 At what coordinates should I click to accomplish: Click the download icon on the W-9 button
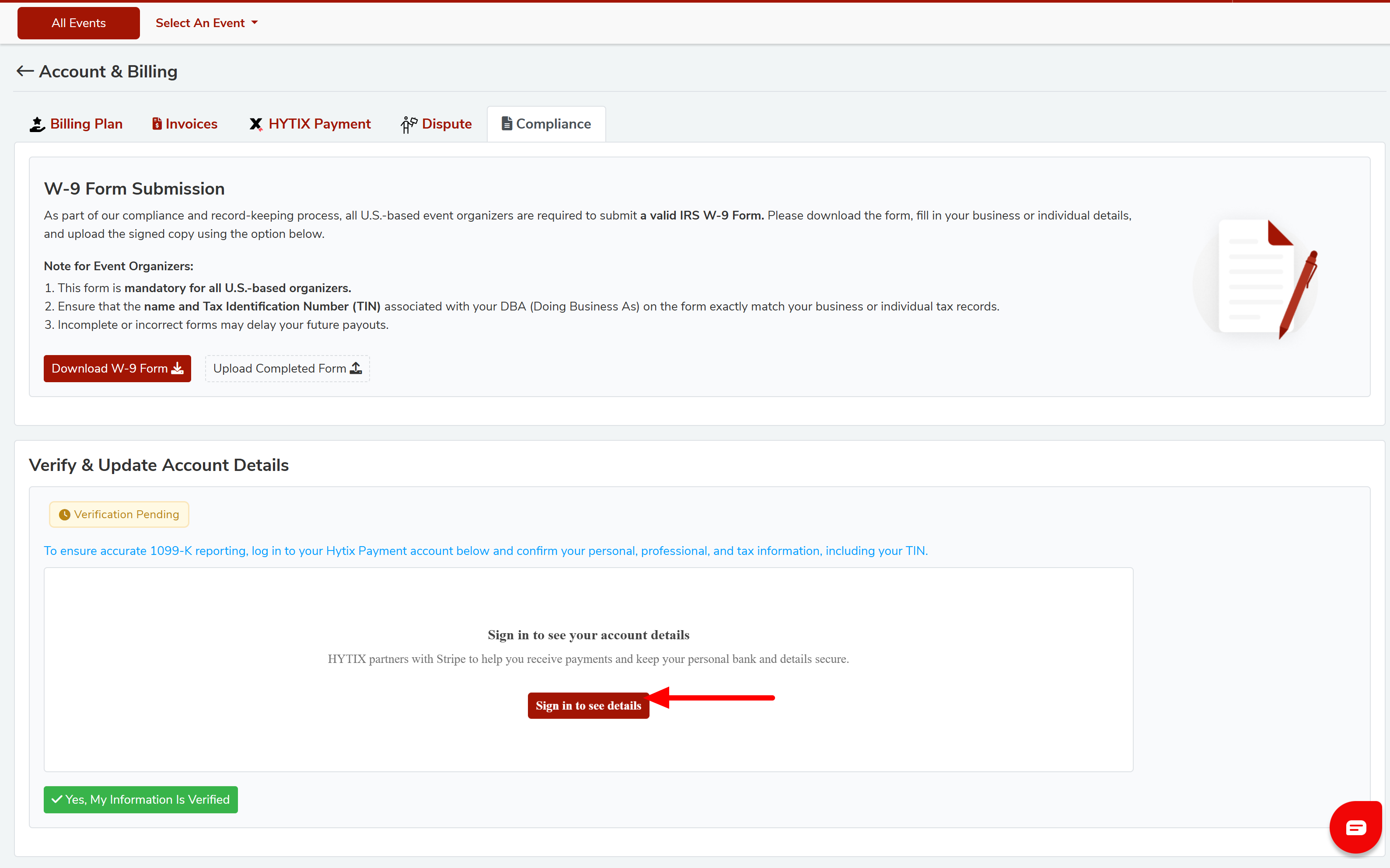tap(178, 368)
